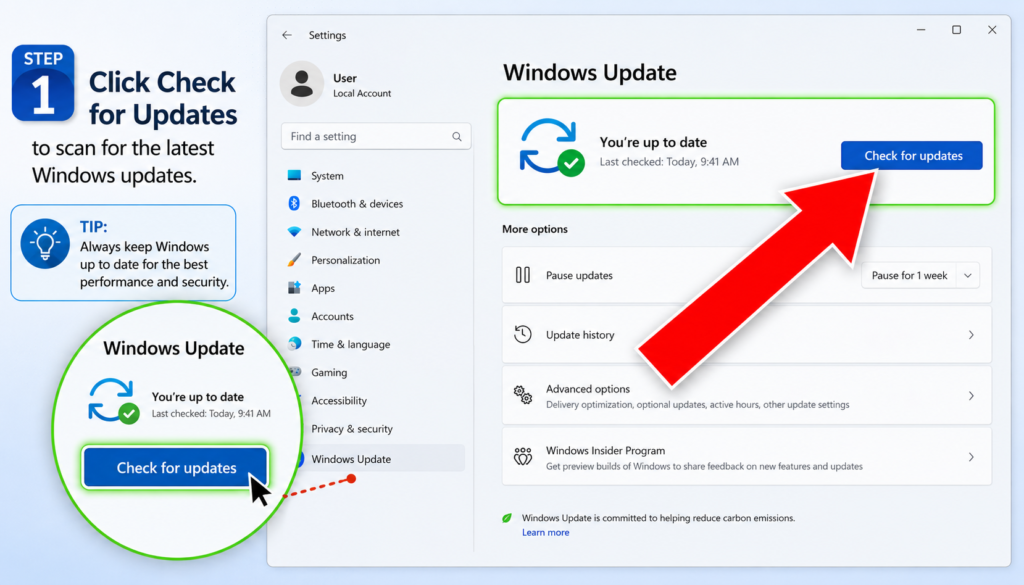Click the Advanced options gears icon
The image size is (1024, 585).
click(x=522, y=395)
